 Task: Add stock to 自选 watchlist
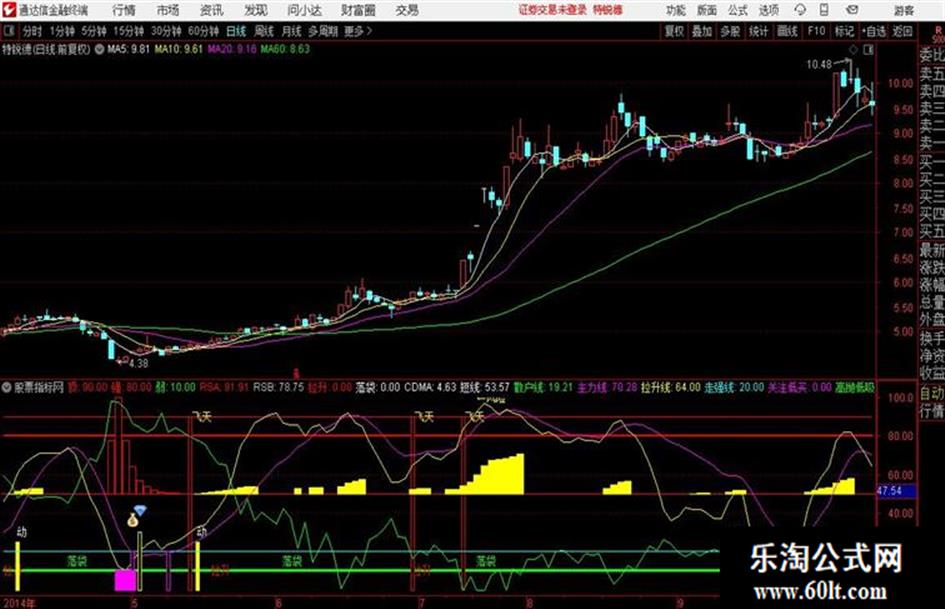pyautogui.click(x=873, y=31)
